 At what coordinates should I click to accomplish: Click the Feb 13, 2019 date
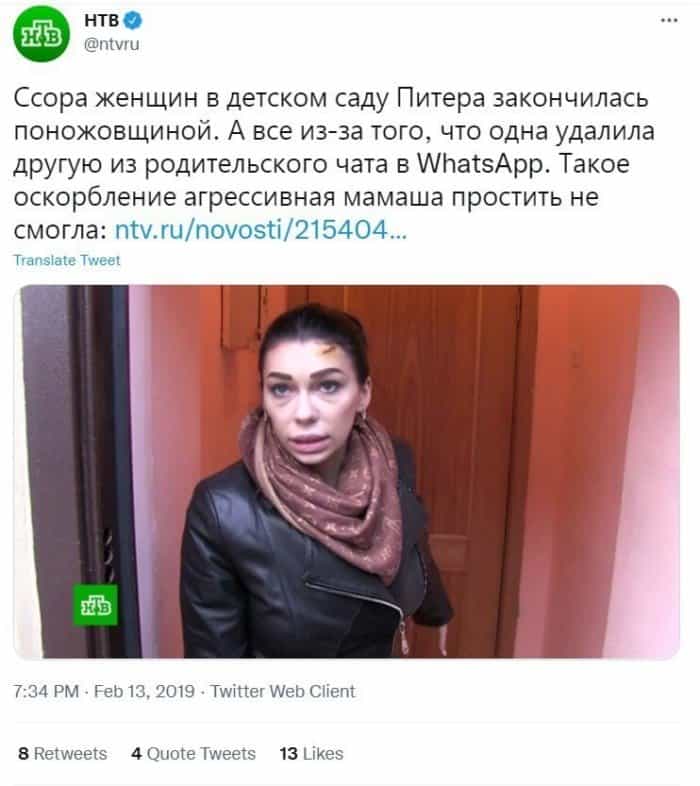[144, 691]
